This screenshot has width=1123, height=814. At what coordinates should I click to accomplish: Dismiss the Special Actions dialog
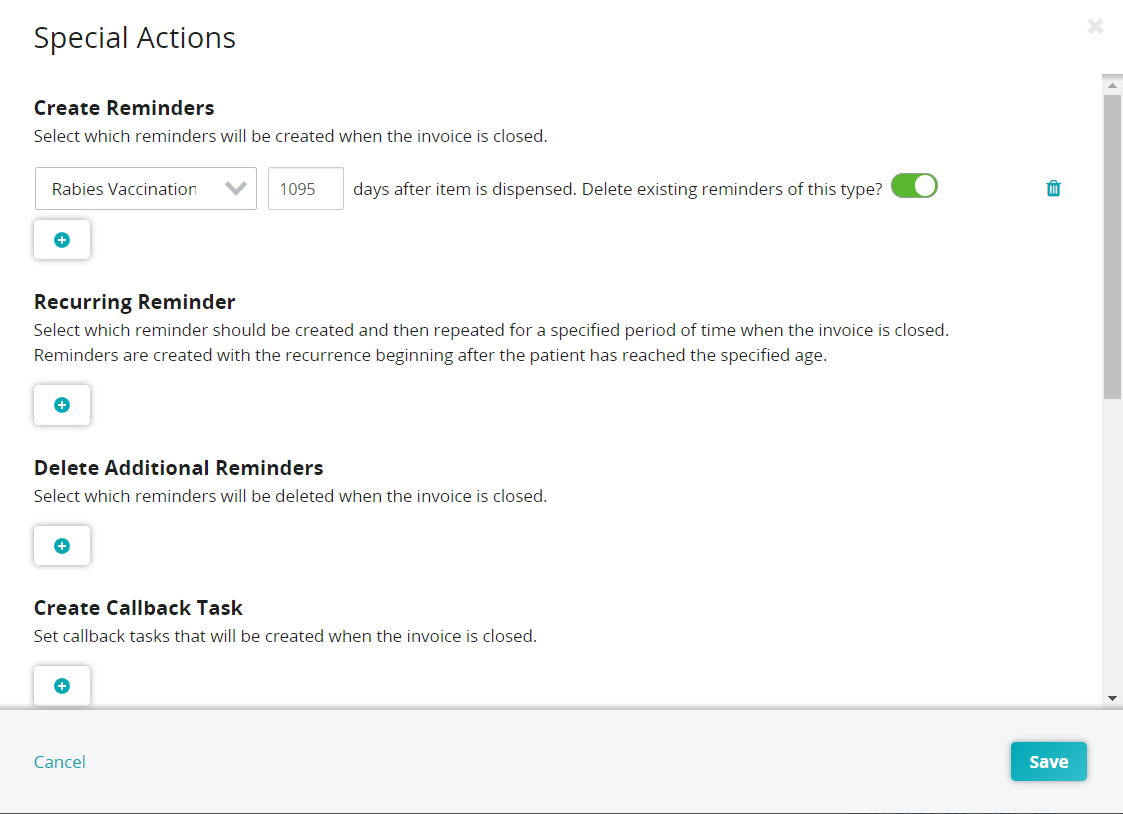point(1095,26)
